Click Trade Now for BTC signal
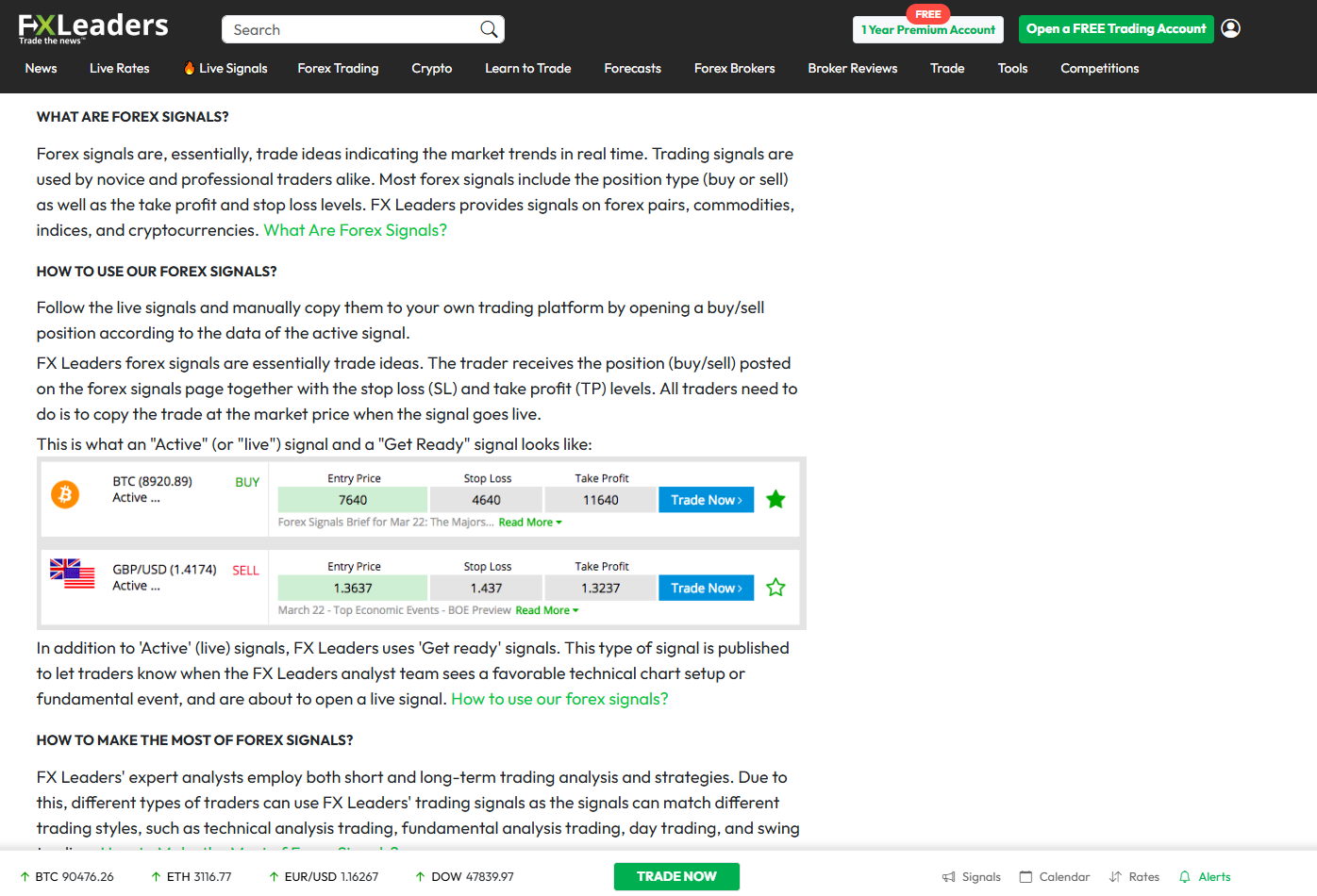 coord(706,500)
